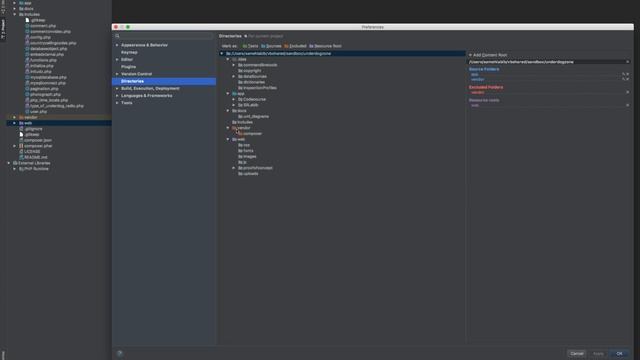Open user.php in project panel
Image resolution: width=640 pixels, height=360 pixels.
[x=36, y=111]
